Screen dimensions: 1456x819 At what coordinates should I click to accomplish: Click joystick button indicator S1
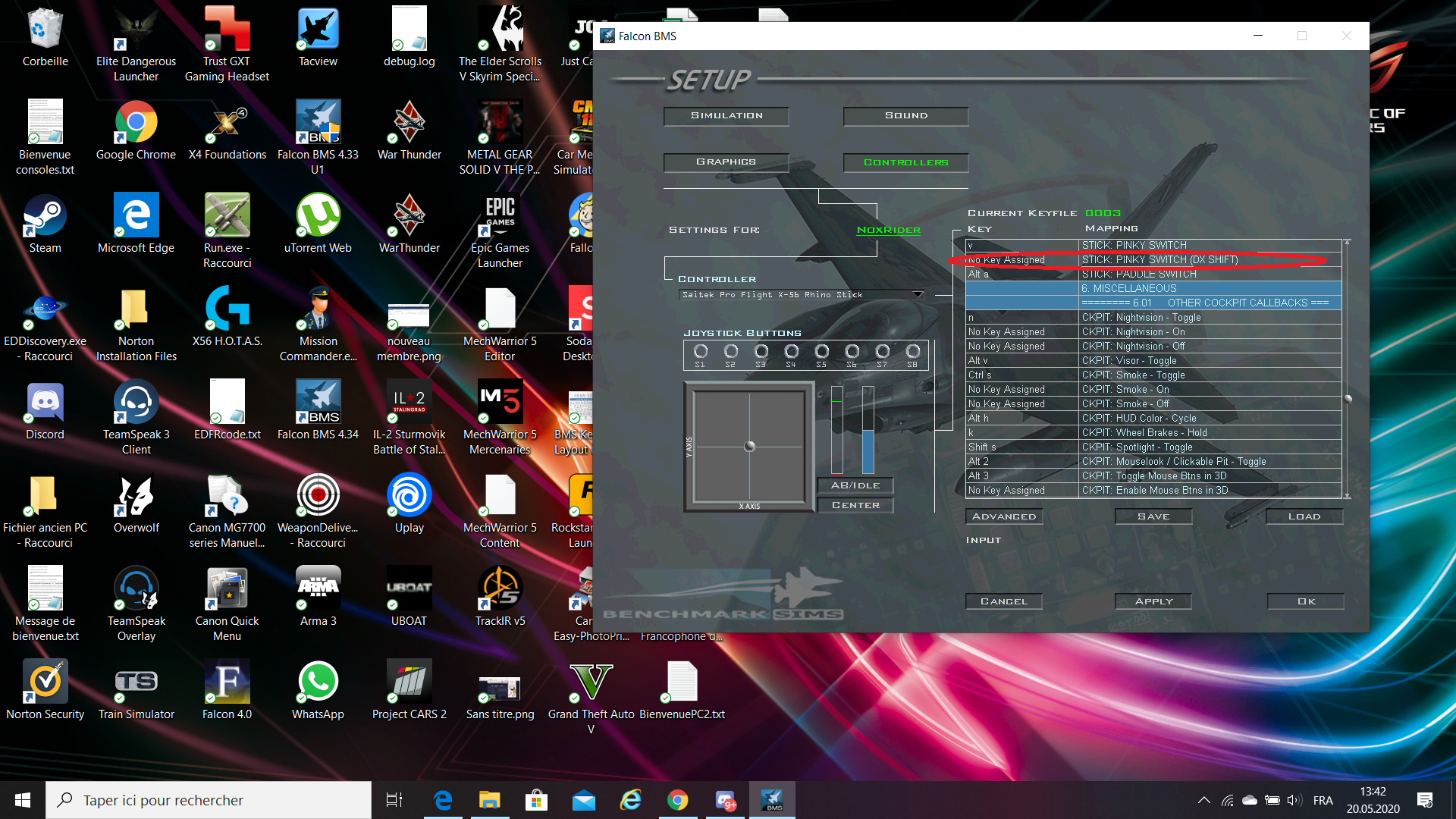point(700,352)
